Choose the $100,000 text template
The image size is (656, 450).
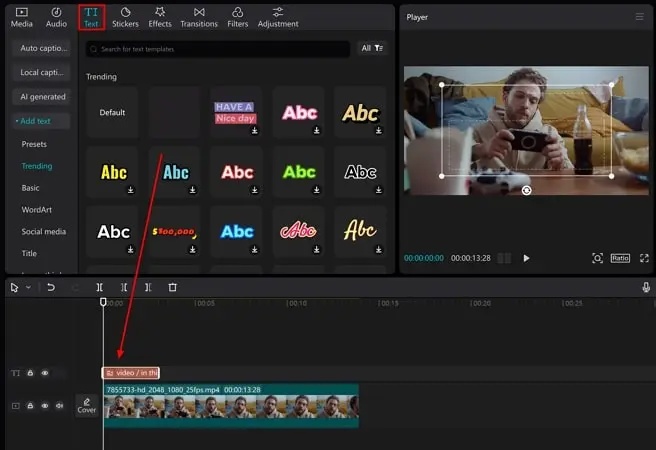pos(174,231)
